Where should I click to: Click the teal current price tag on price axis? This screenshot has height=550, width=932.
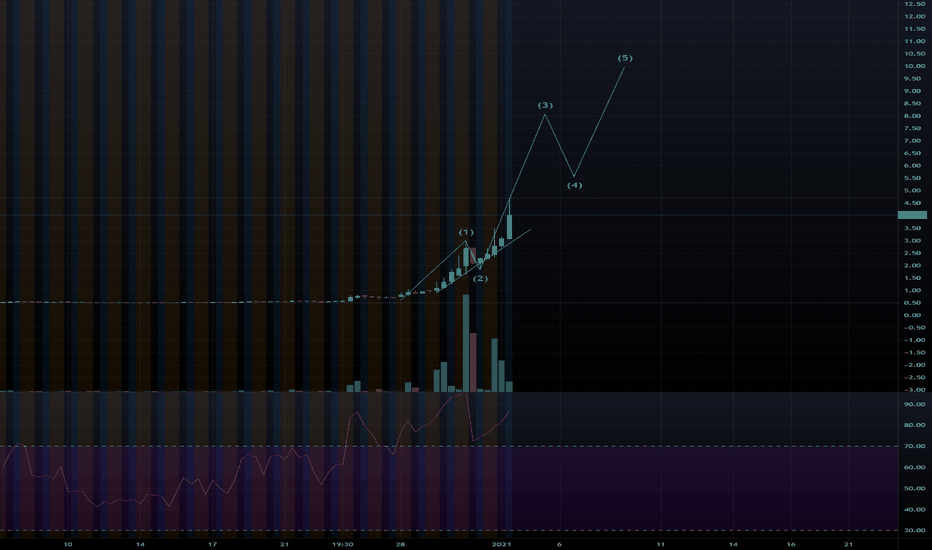[x=912, y=215]
